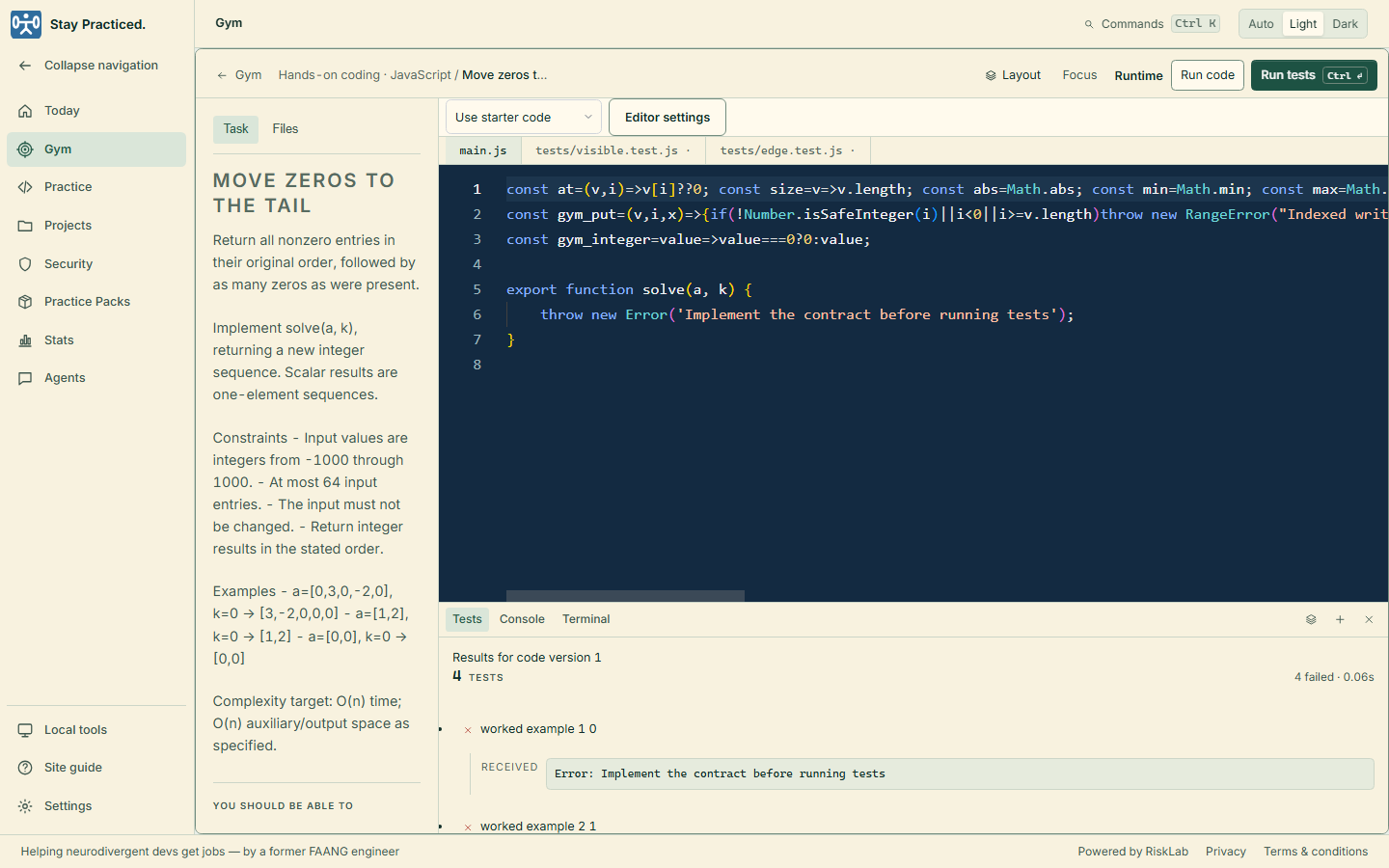Select the main.js editor tab
1389x868 pixels.
482,150
